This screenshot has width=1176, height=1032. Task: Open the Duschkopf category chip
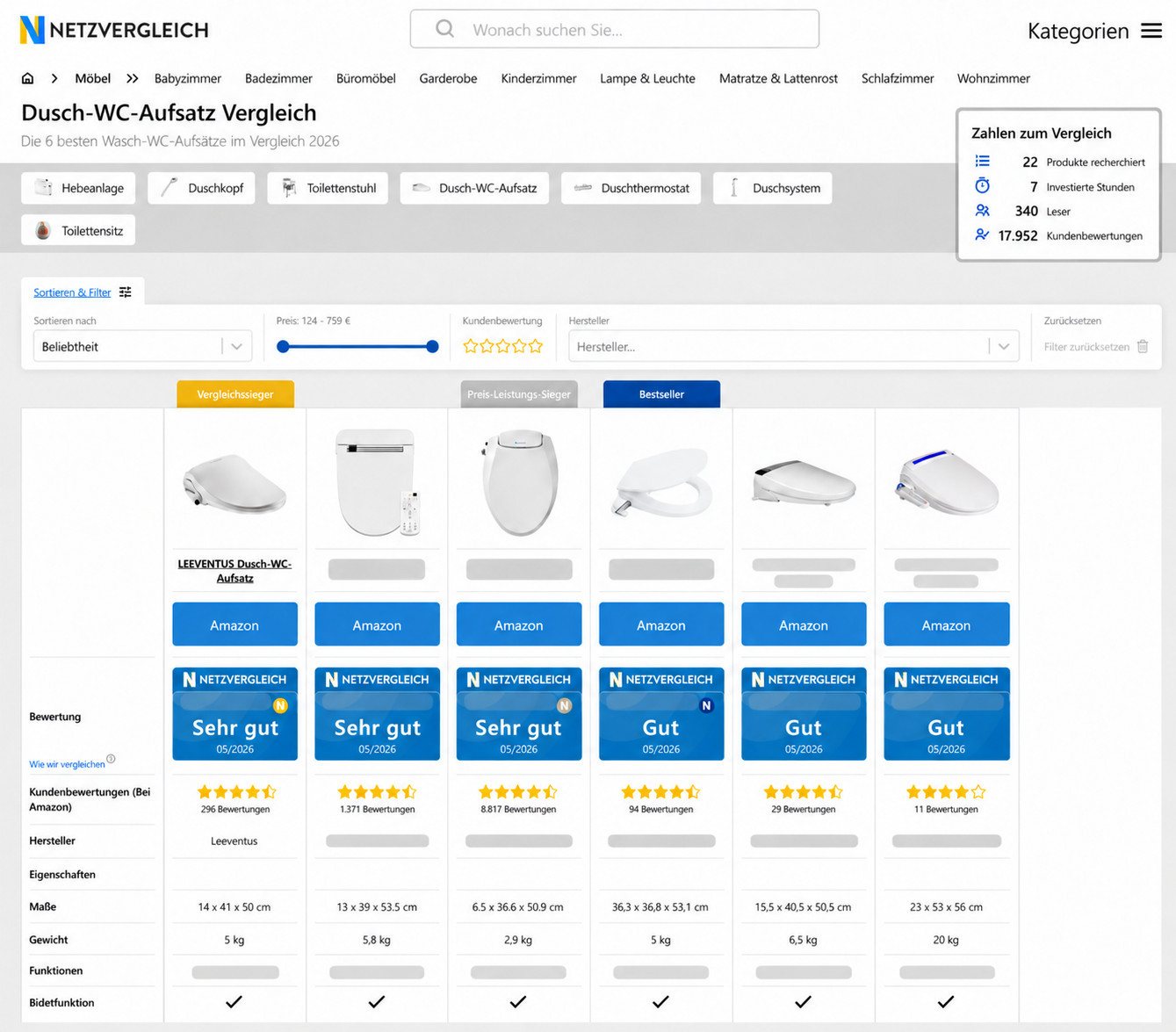201,188
